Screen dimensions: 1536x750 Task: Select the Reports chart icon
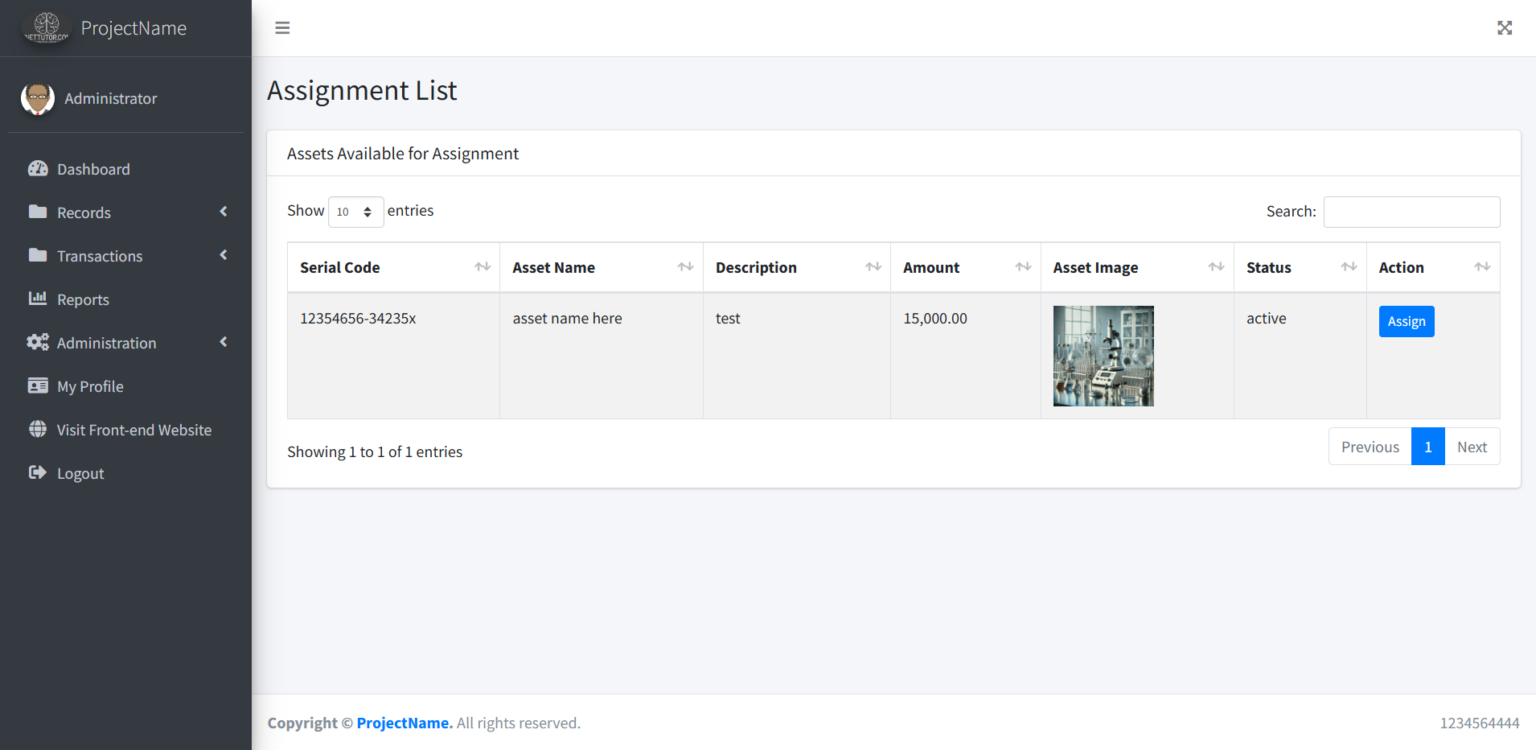(x=37, y=299)
